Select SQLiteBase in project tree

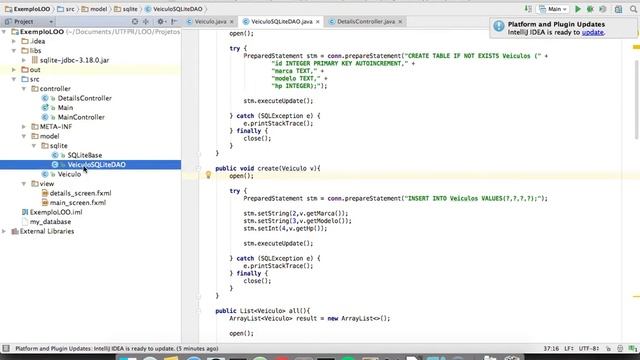[x=84, y=155]
